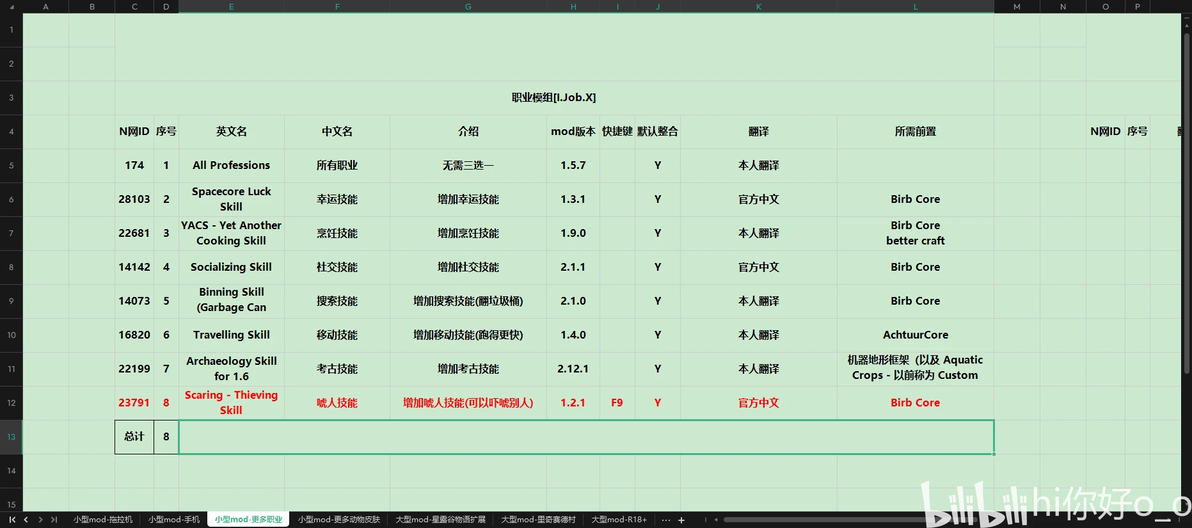Click the 无需三选一 cell

click(x=468, y=165)
